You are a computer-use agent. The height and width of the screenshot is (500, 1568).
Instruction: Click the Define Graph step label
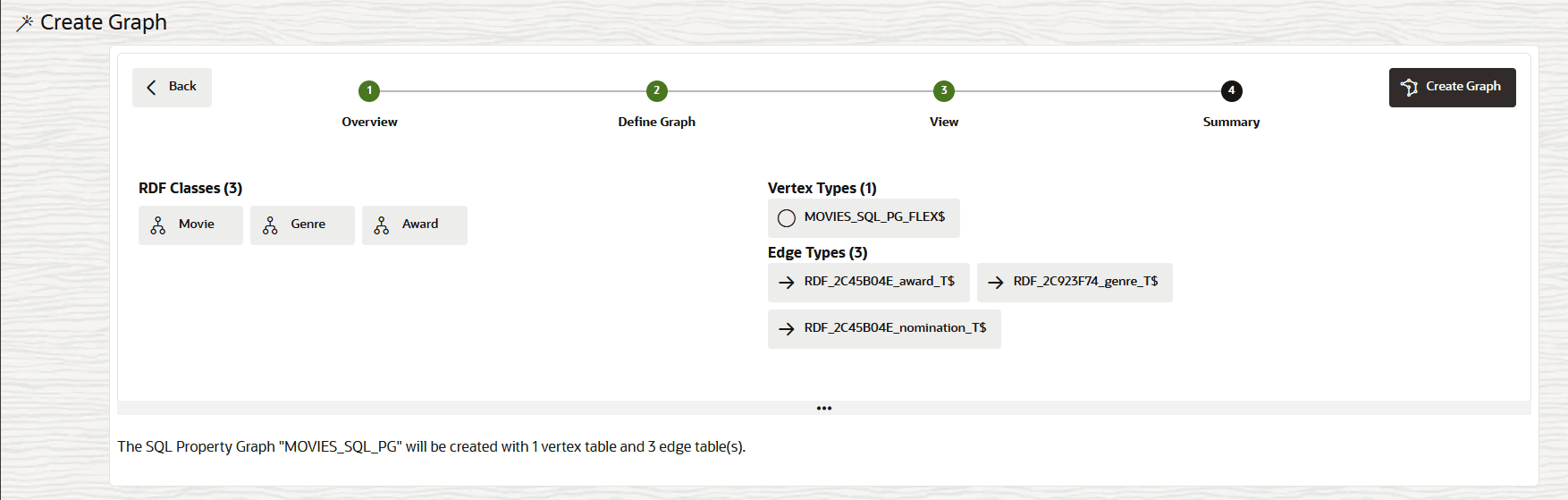657,122
